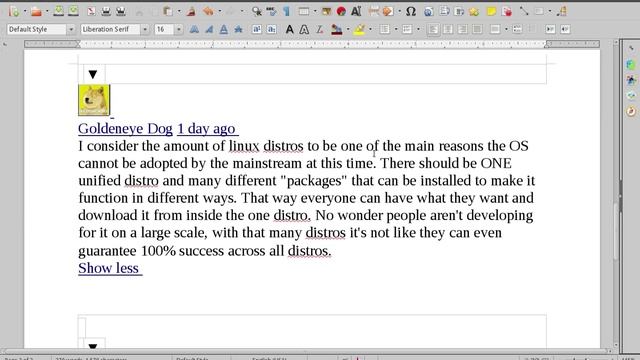Undo the last action
The image size is (640, 360).
pyautogui.click(x=209, y=11)
